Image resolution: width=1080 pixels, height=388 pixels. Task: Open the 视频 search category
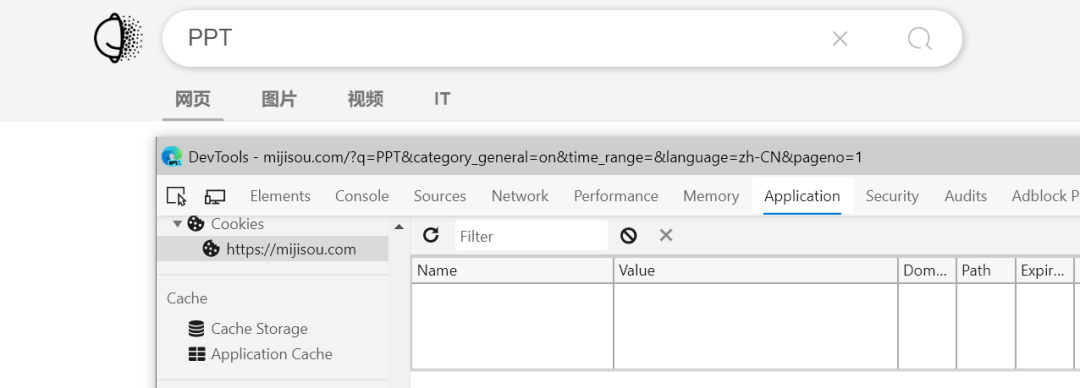click(x=365, y=99)
